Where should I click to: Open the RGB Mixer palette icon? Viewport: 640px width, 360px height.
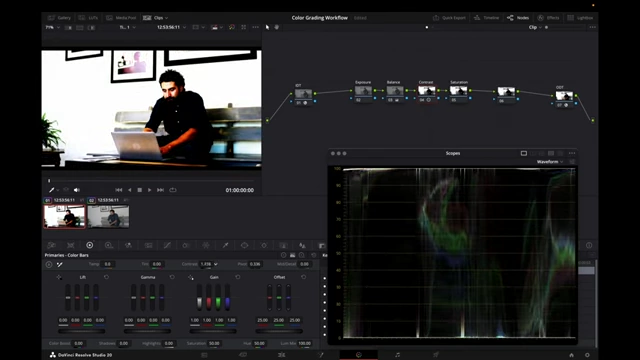[x=128, y=245]
